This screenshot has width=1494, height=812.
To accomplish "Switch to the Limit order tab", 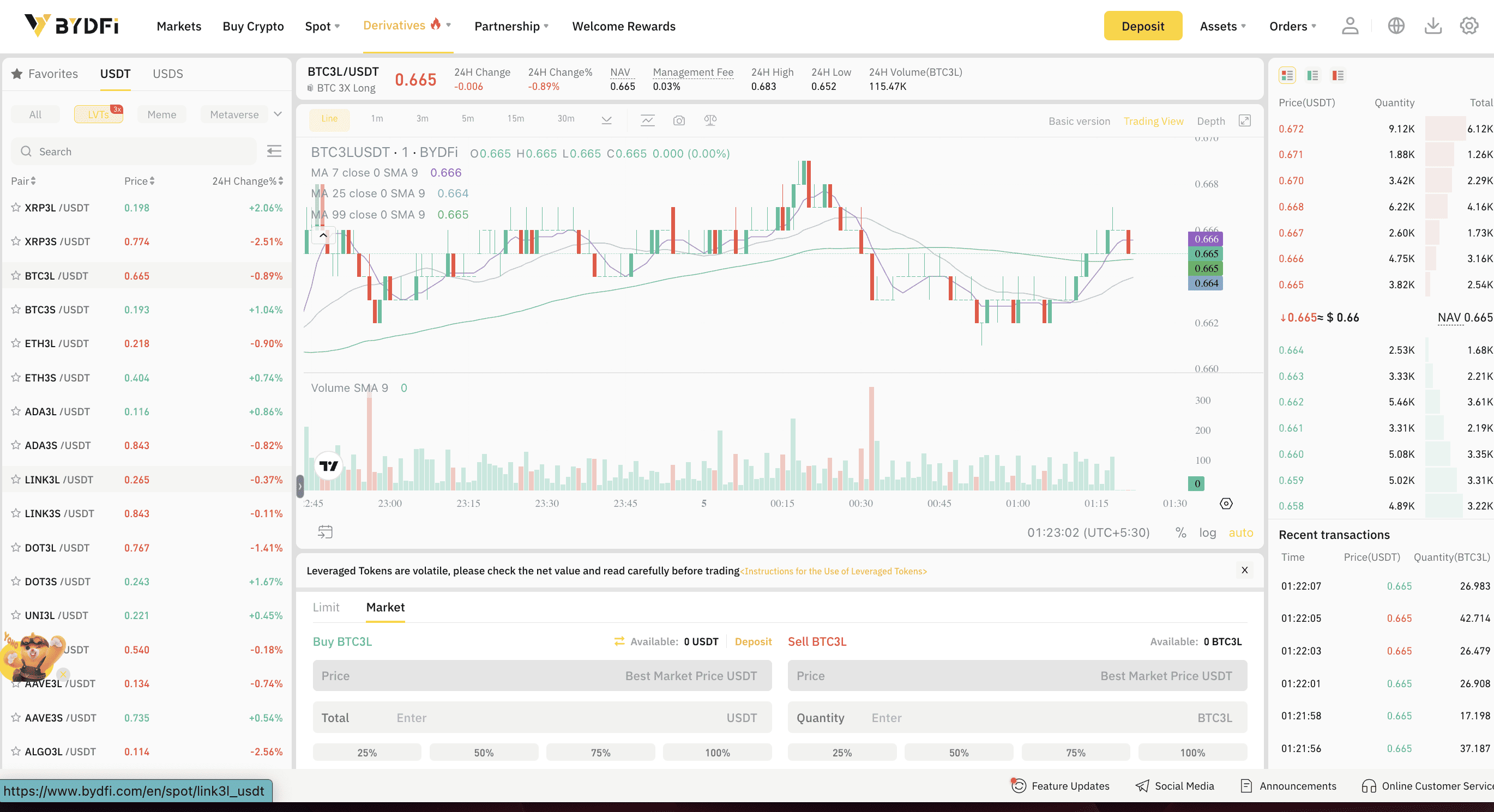I will 326,607.
